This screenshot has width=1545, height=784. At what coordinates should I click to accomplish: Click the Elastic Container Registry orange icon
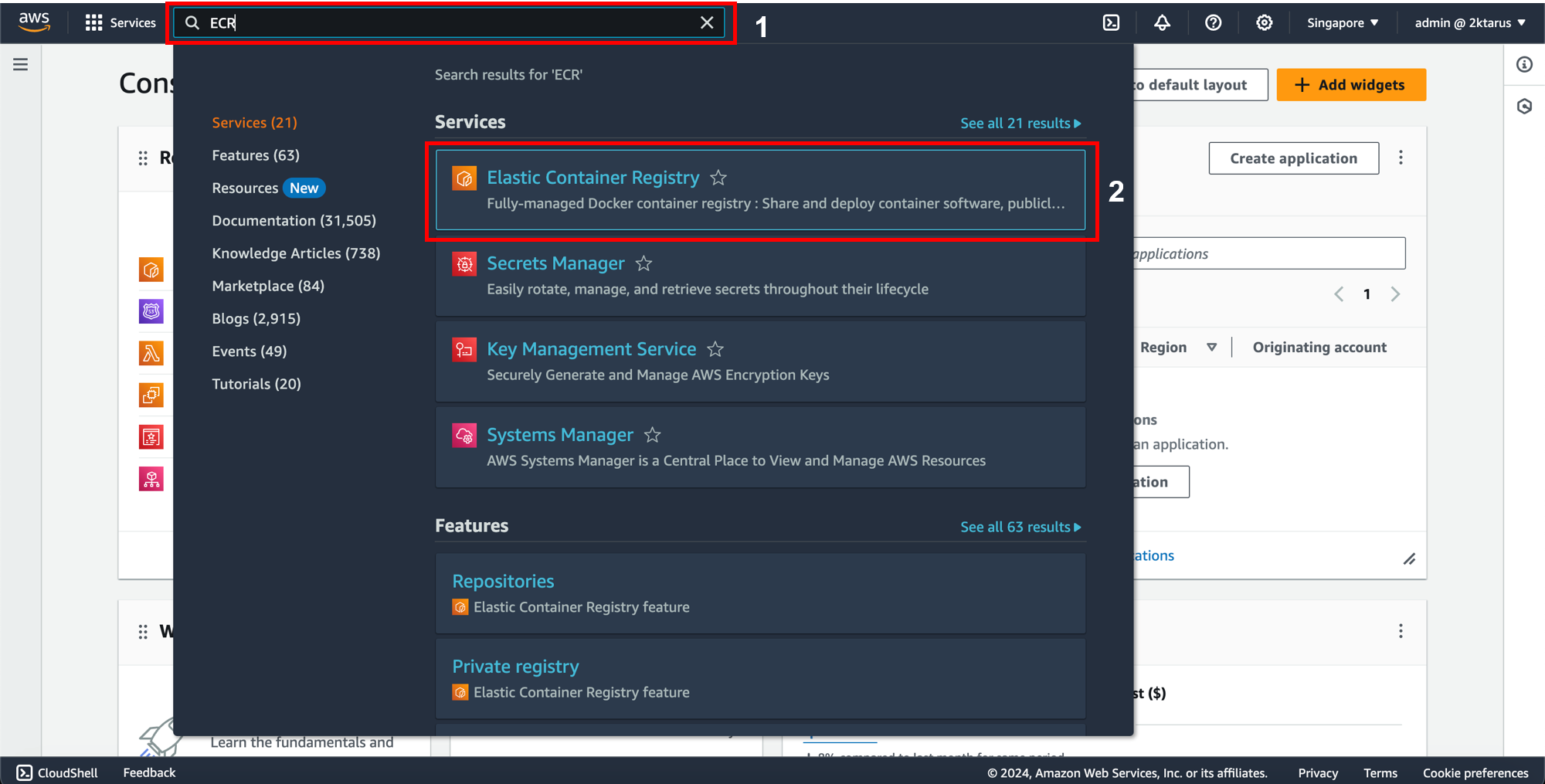(464, 178)
